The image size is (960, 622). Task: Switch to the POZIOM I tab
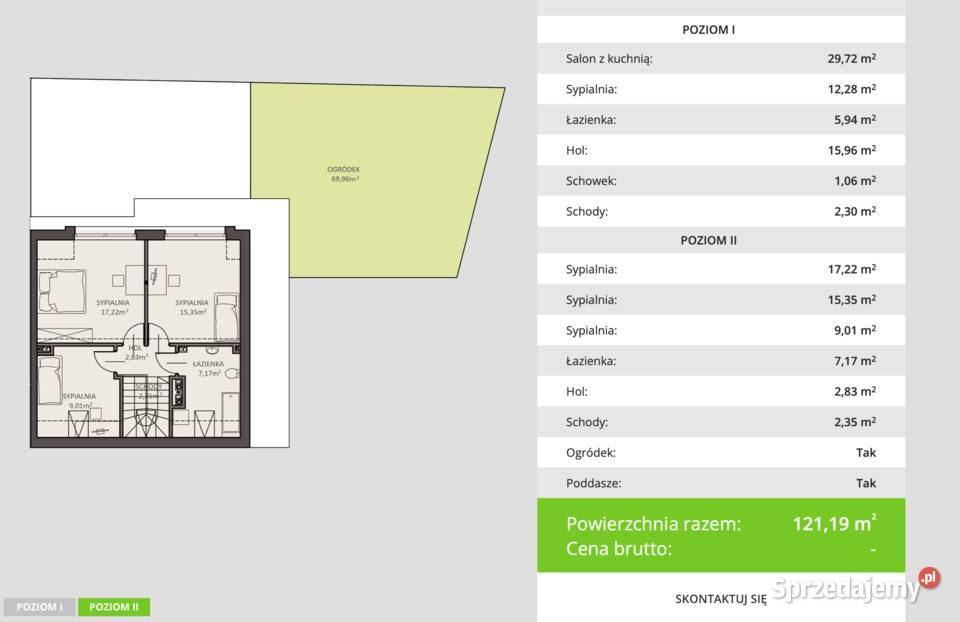(x=39, y=607)
